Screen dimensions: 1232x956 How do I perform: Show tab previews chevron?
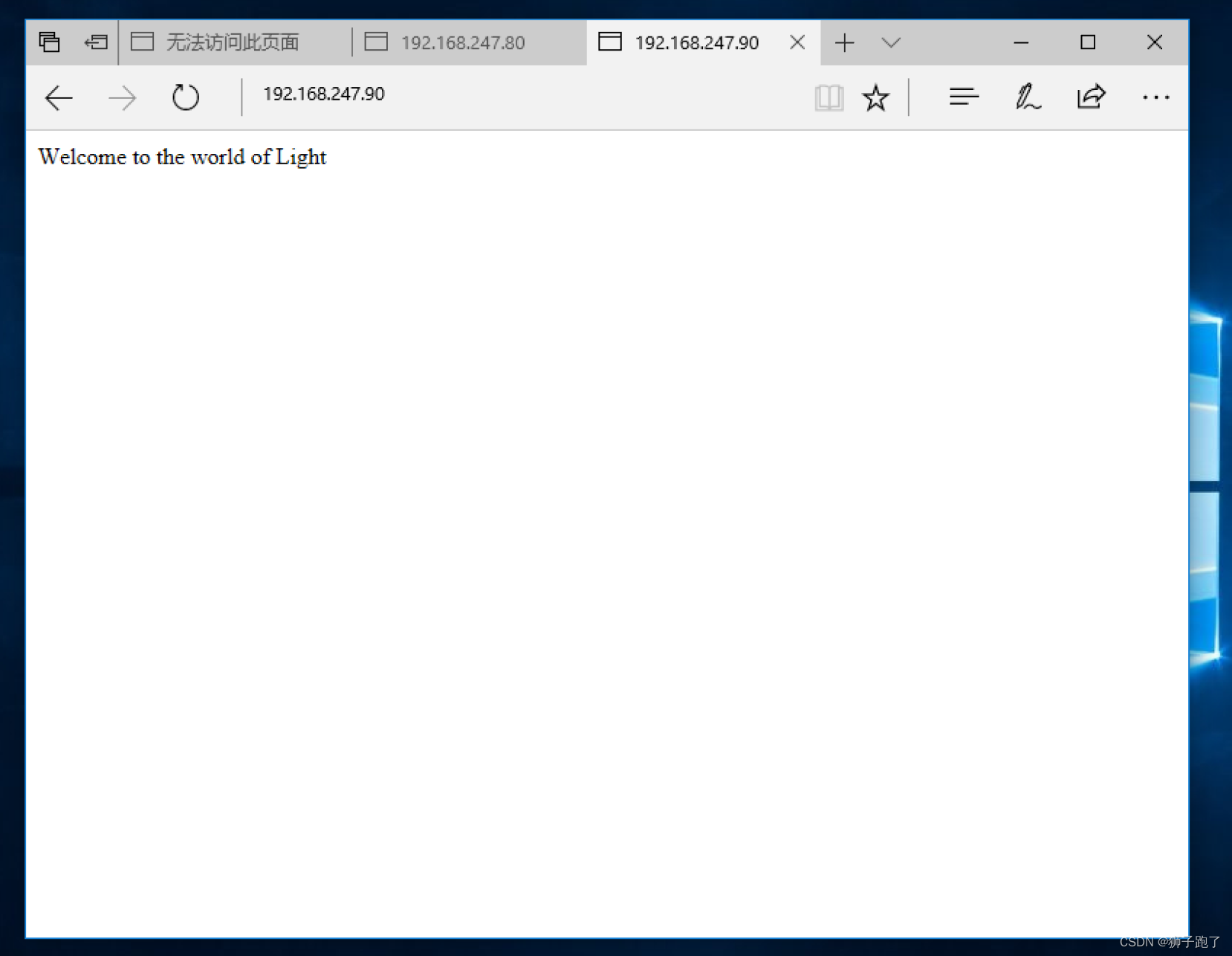tap(891, 42)
